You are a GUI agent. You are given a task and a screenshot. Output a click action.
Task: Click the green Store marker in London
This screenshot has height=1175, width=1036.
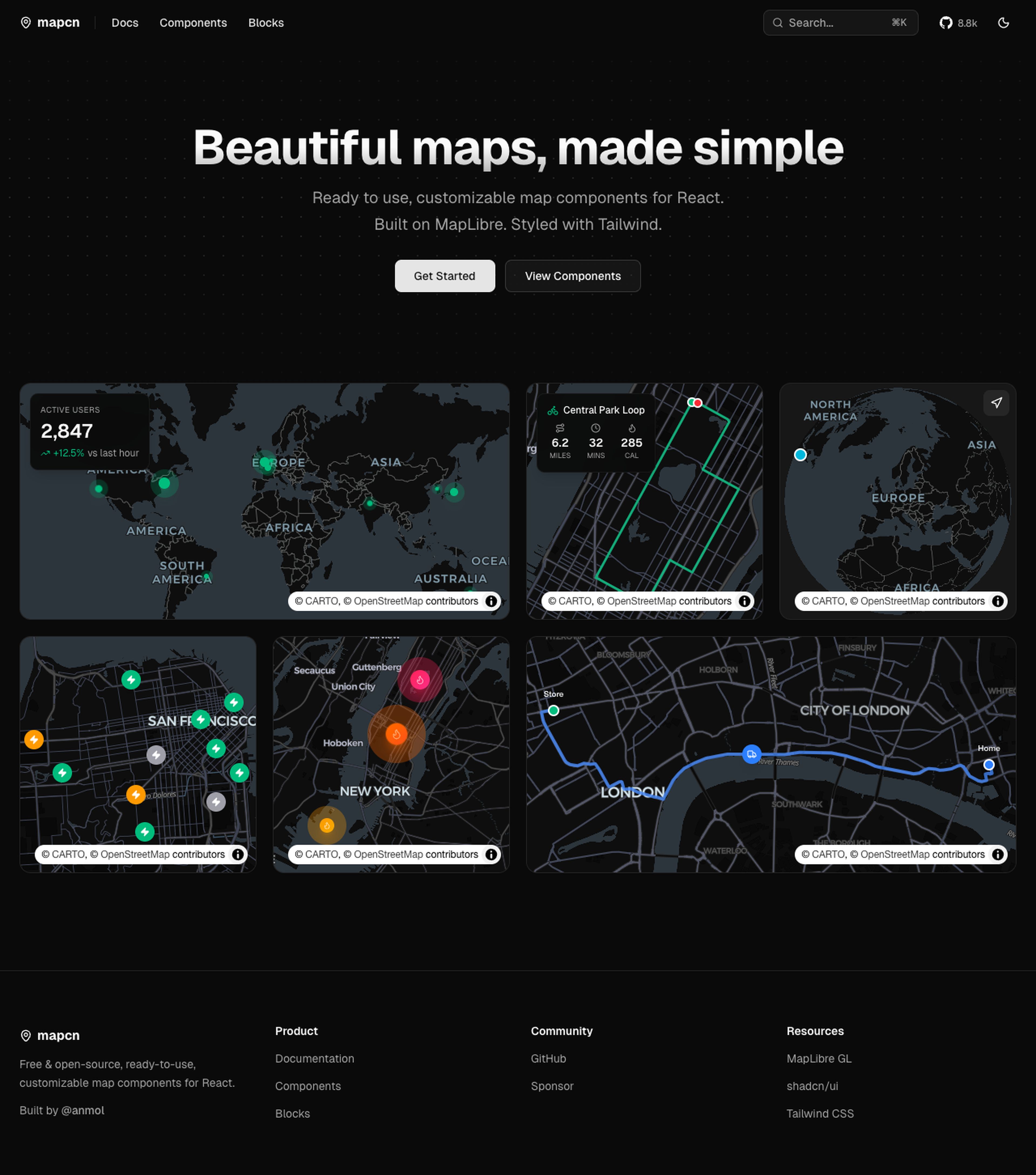coord(554,711)
